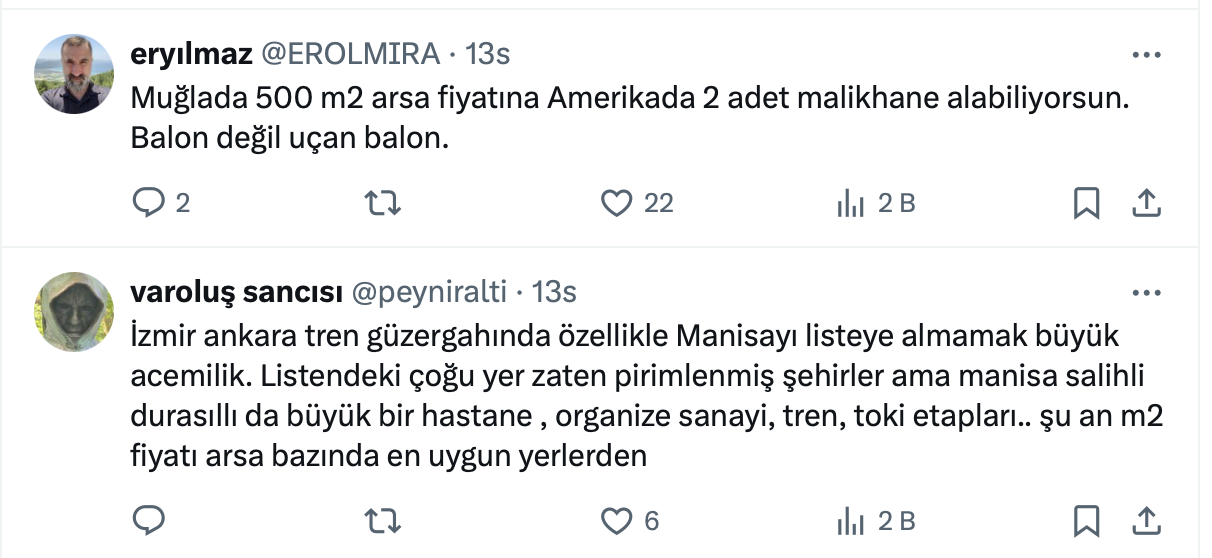Reply to eryılmaz's tweet about Muğla

(148, 203)
